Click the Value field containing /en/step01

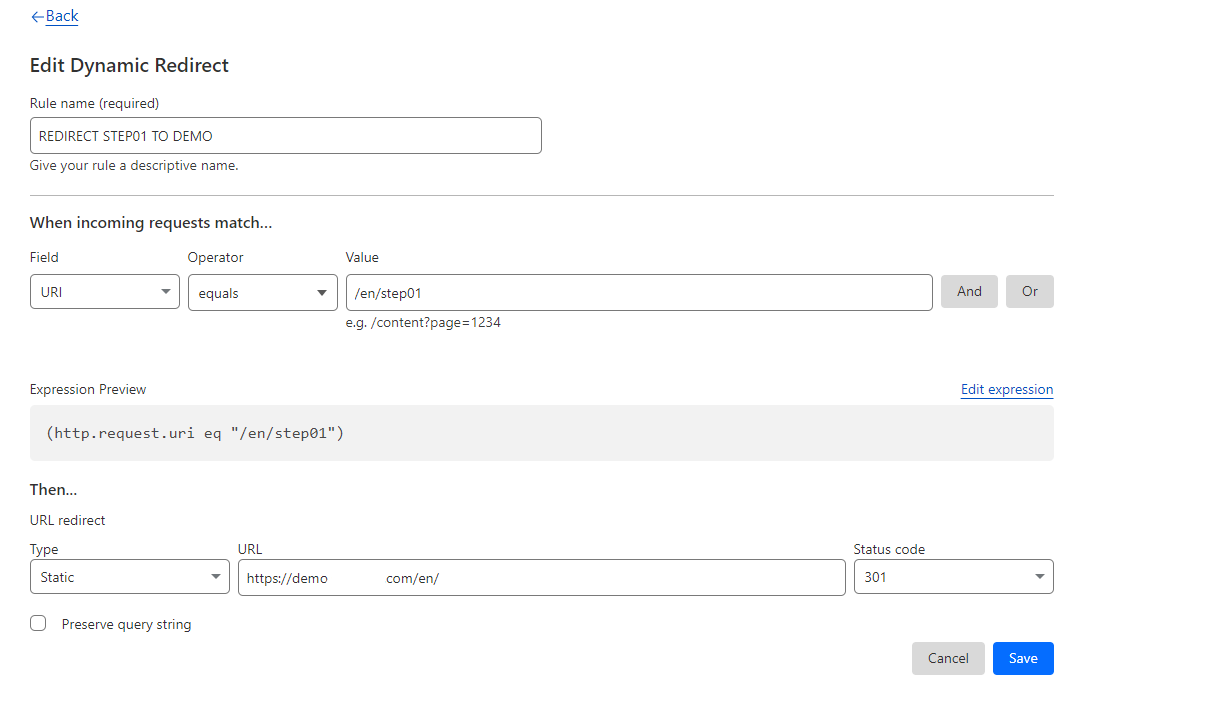638,292
